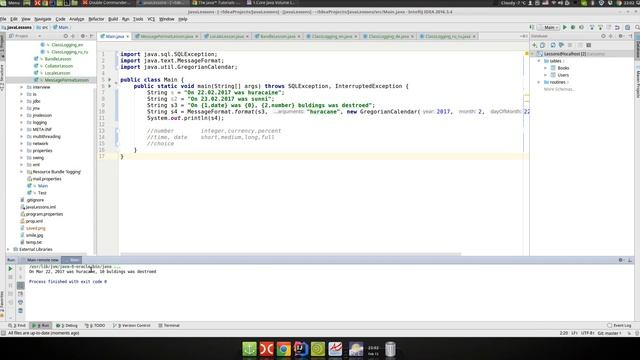The width and height of the screenshot is (640, 360).
Task: Switch to LocaleLesson.java editor tab
Action: click(226, 36)
